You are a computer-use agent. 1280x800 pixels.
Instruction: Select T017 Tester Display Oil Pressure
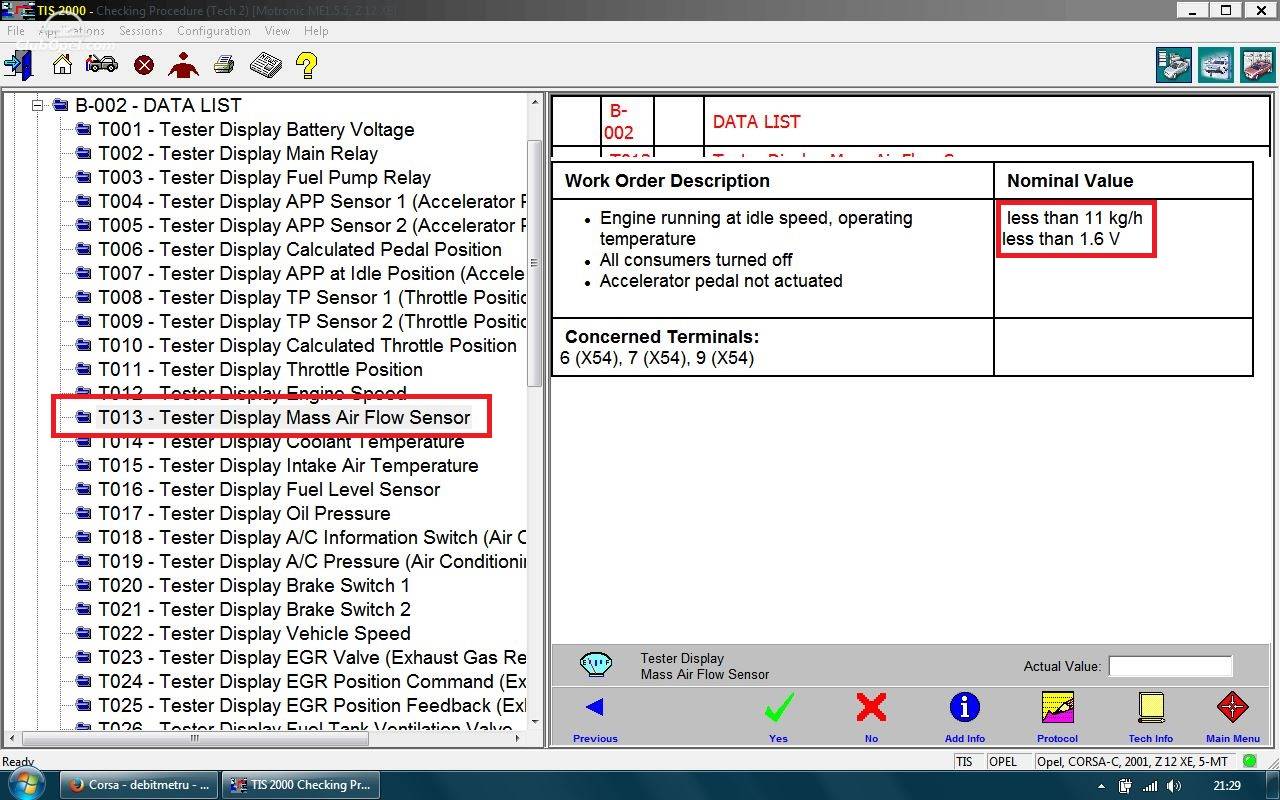(244, 513)
